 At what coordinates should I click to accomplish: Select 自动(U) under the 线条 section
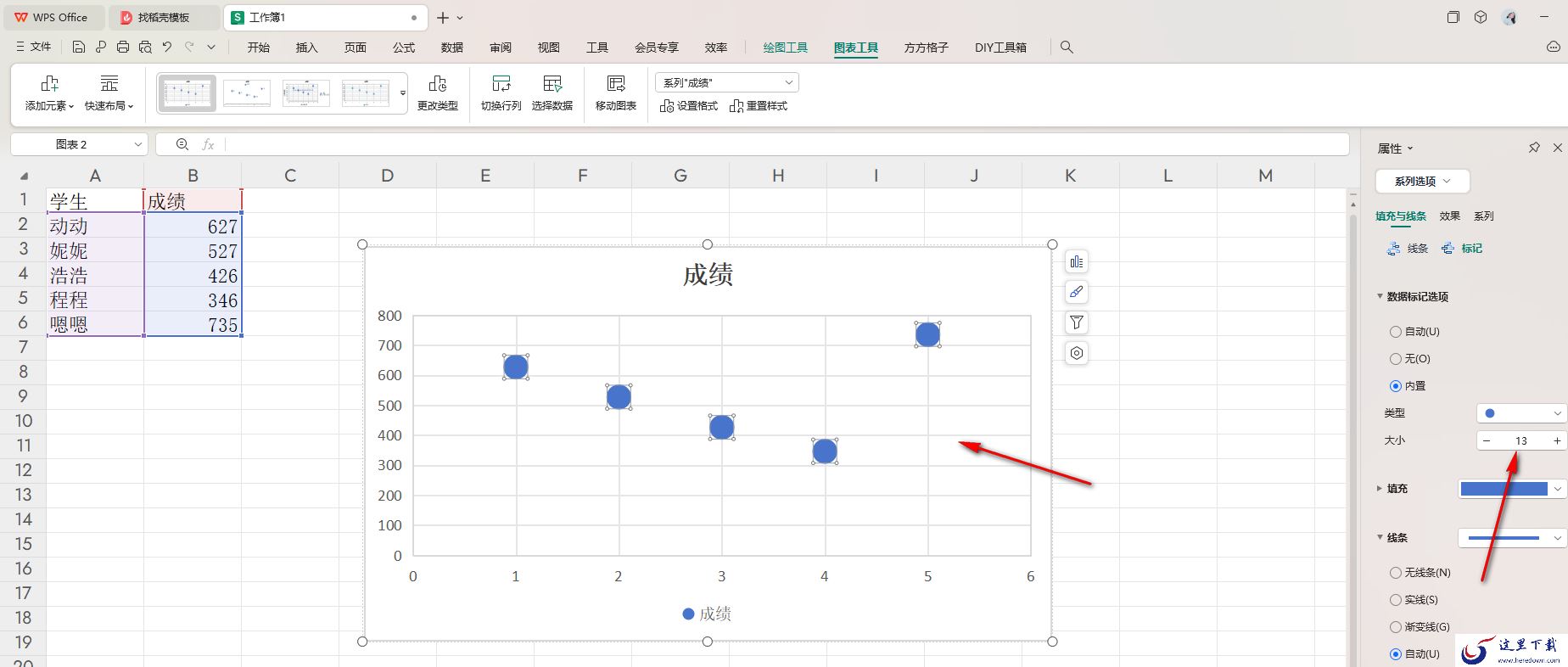pos(1414,654)
